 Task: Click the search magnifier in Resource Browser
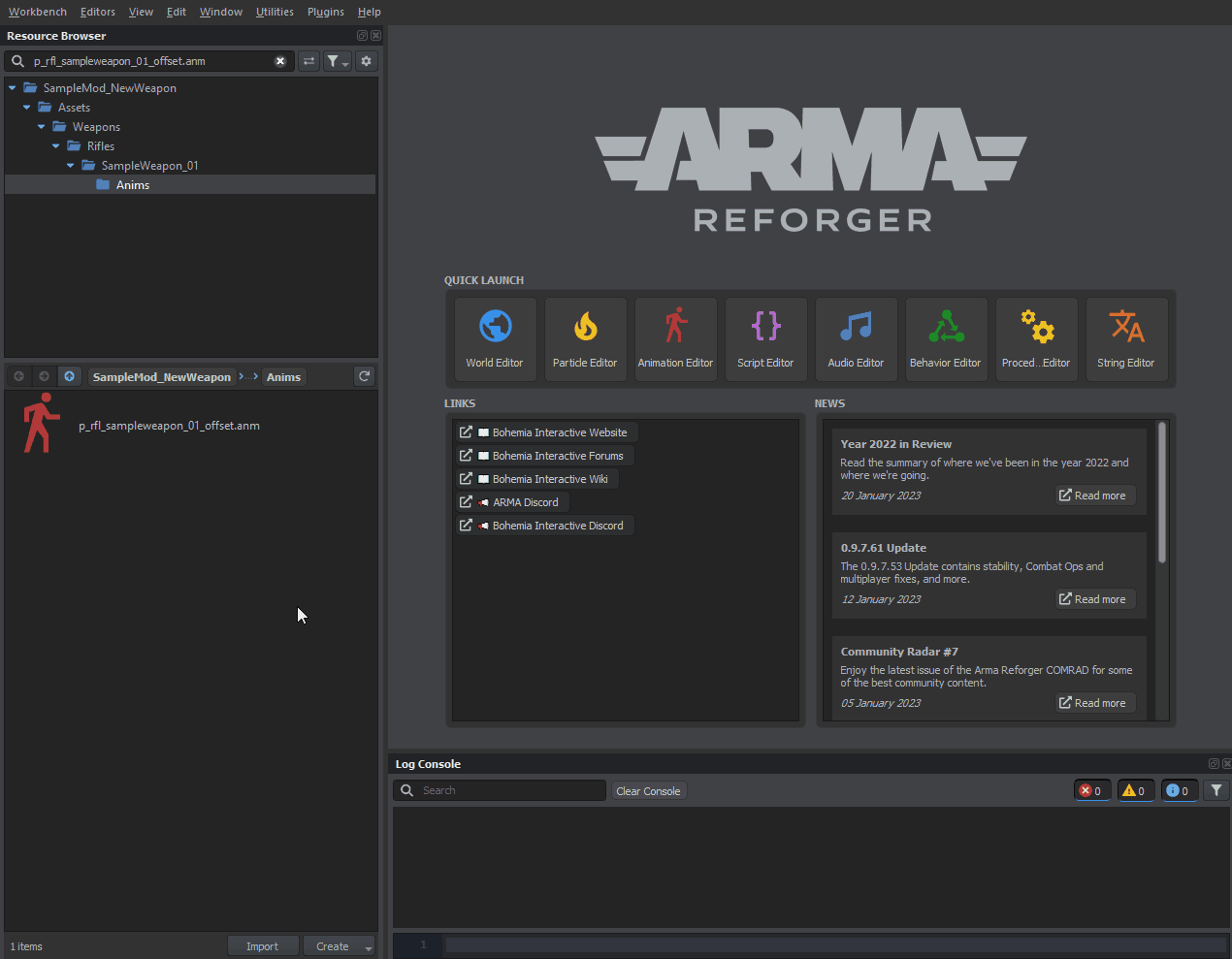(x=17, y=61)
